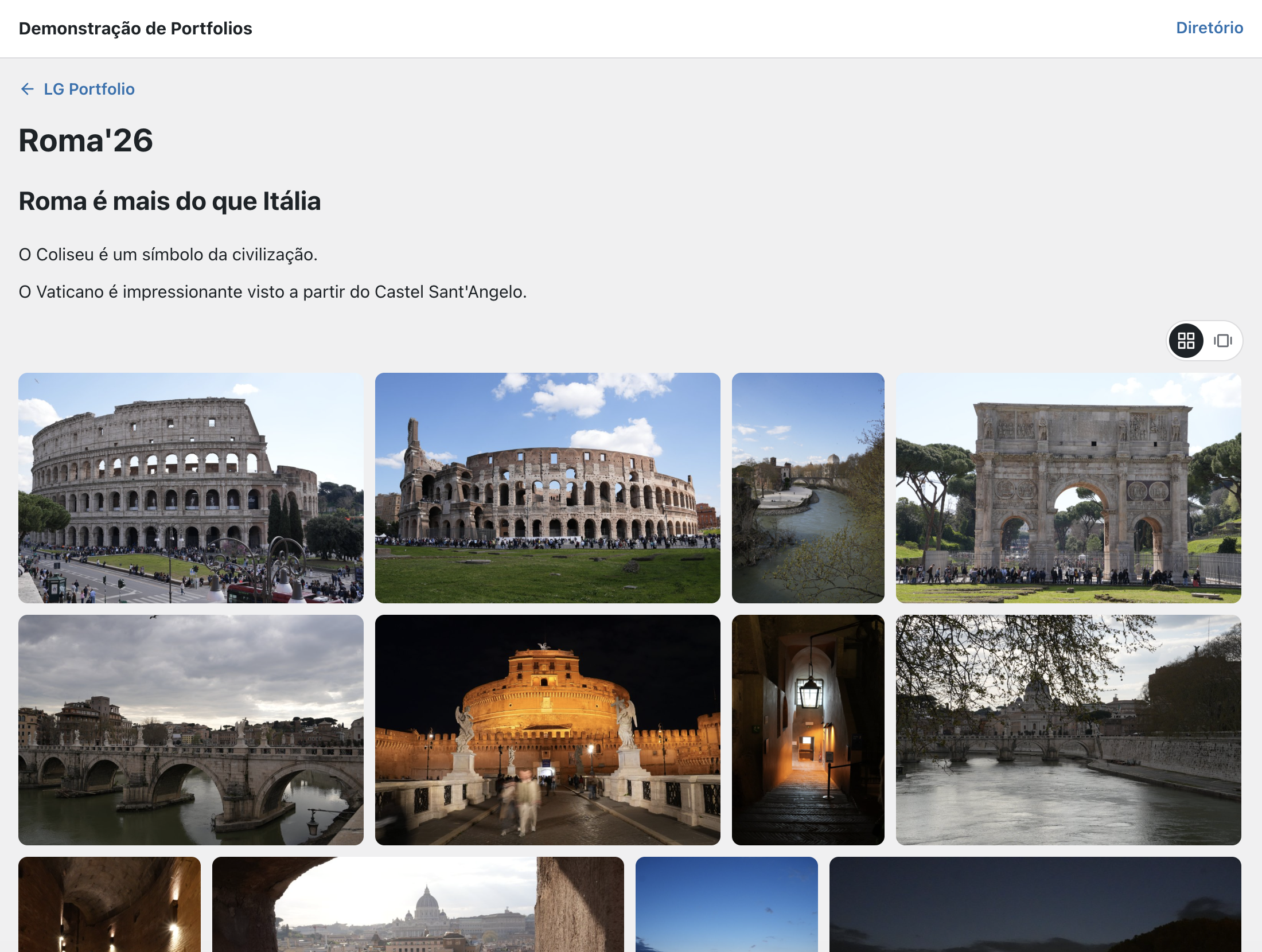
Task: Open the Arch of Constantine photo
Action: pyautogui.click(x=1069, y=488)
